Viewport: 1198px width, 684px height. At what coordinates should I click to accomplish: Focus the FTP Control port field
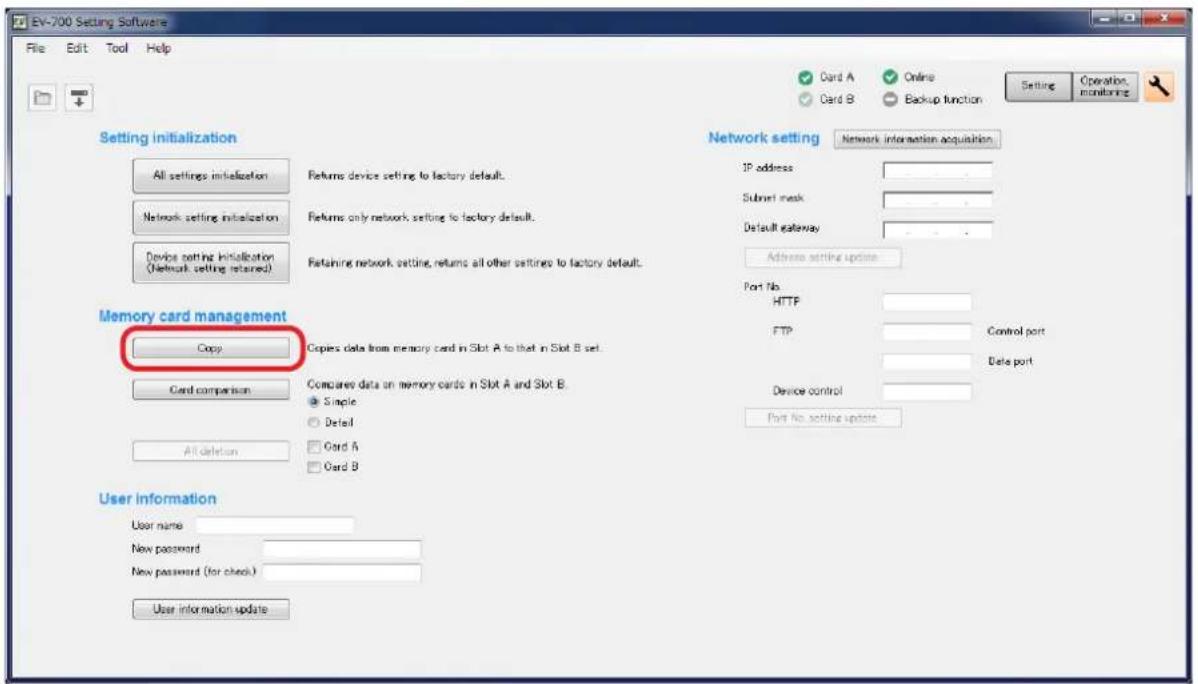(x=927, y=332)
